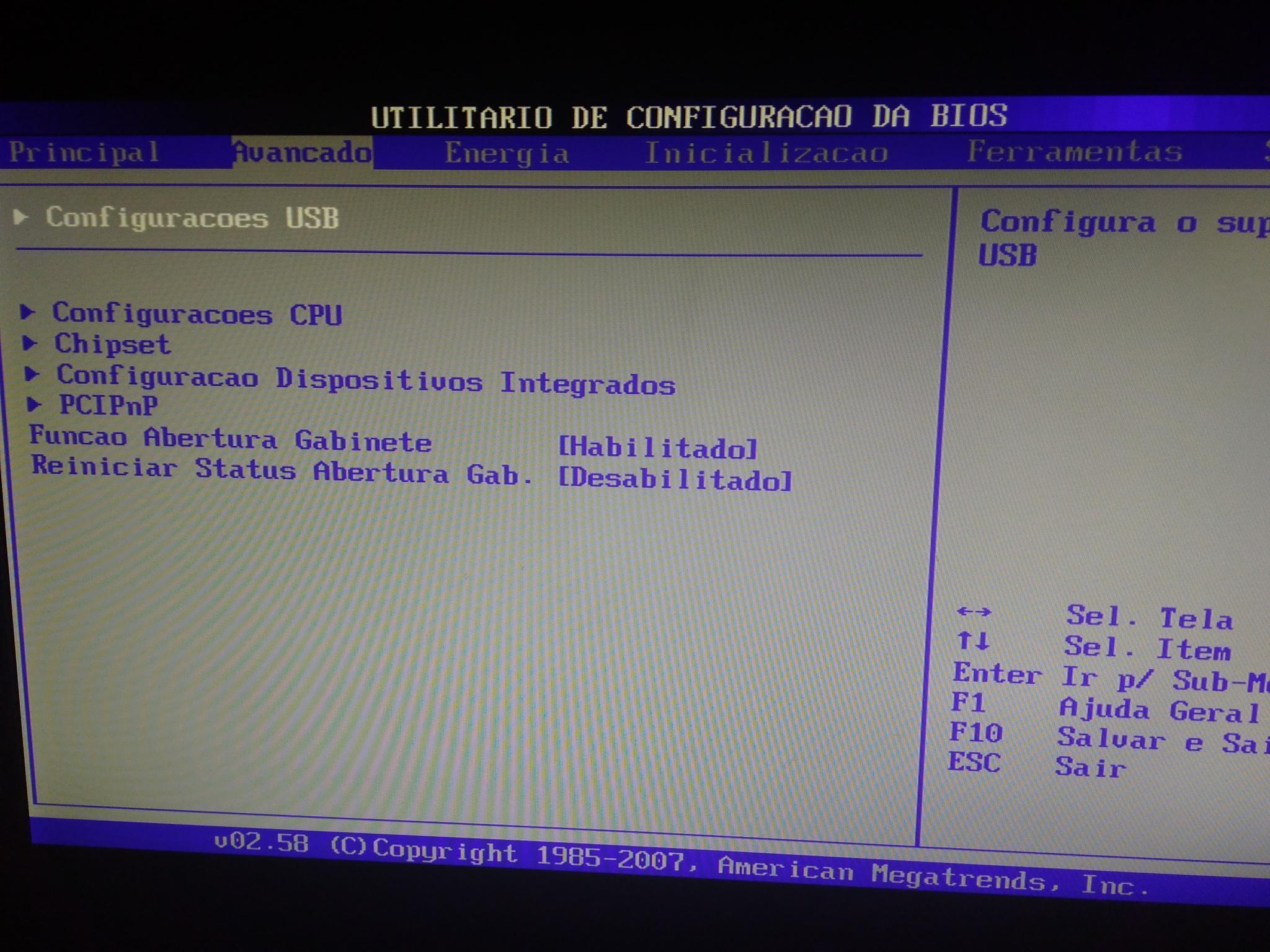Viewport: 1270px width, 952px height.
Task: Click the Sel. Tela help entry
Action: (x=1149, y=617)
